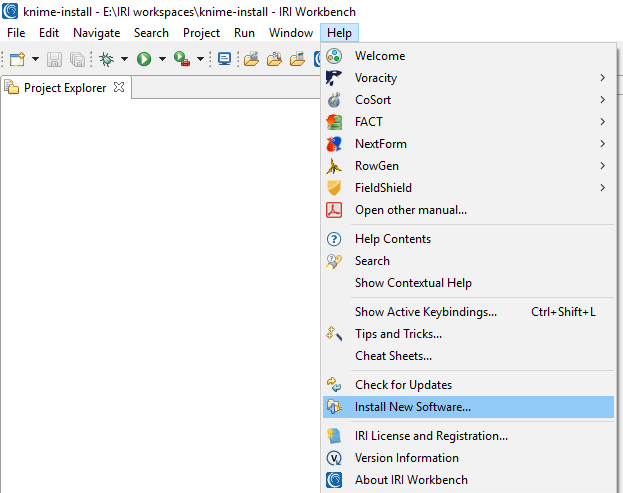Viewport: 623px width, 493px height.
Task: Click the Help Contents question mark icon
Action: [334, 239]
